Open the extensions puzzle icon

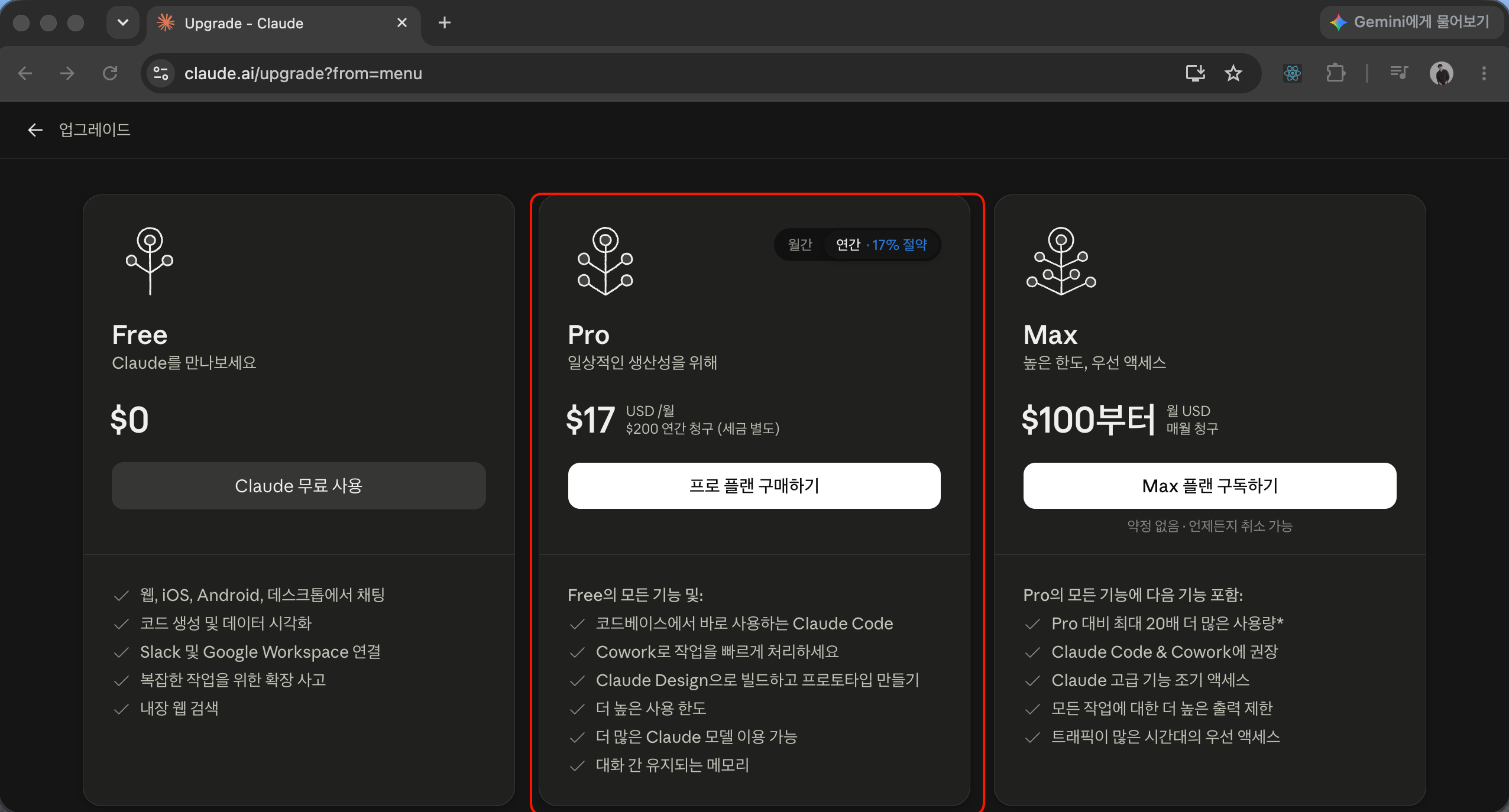tap(1335, 73)
